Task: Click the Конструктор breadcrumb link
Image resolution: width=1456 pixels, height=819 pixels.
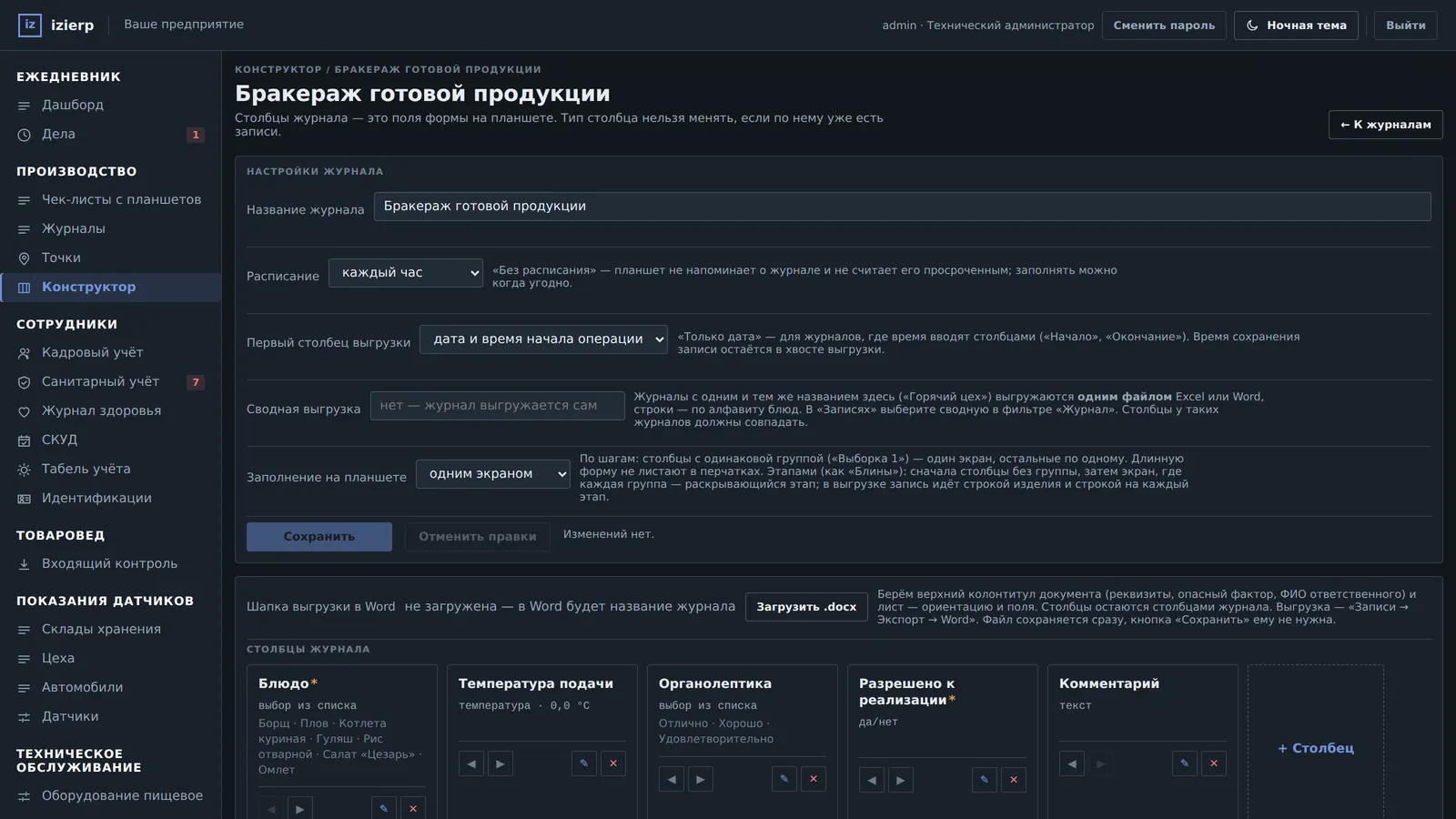Action: [278, 70]
